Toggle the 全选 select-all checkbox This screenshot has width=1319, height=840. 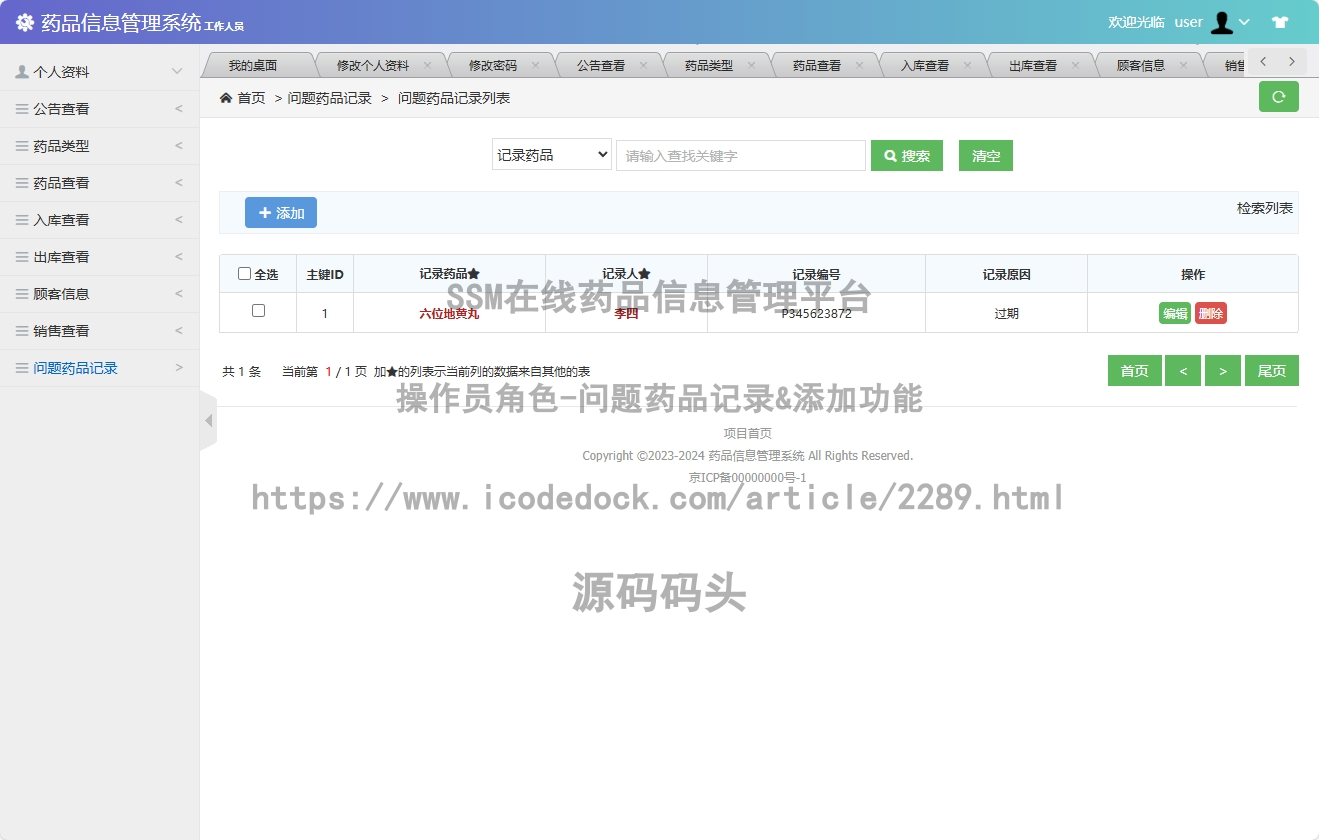tap(244, 274)
